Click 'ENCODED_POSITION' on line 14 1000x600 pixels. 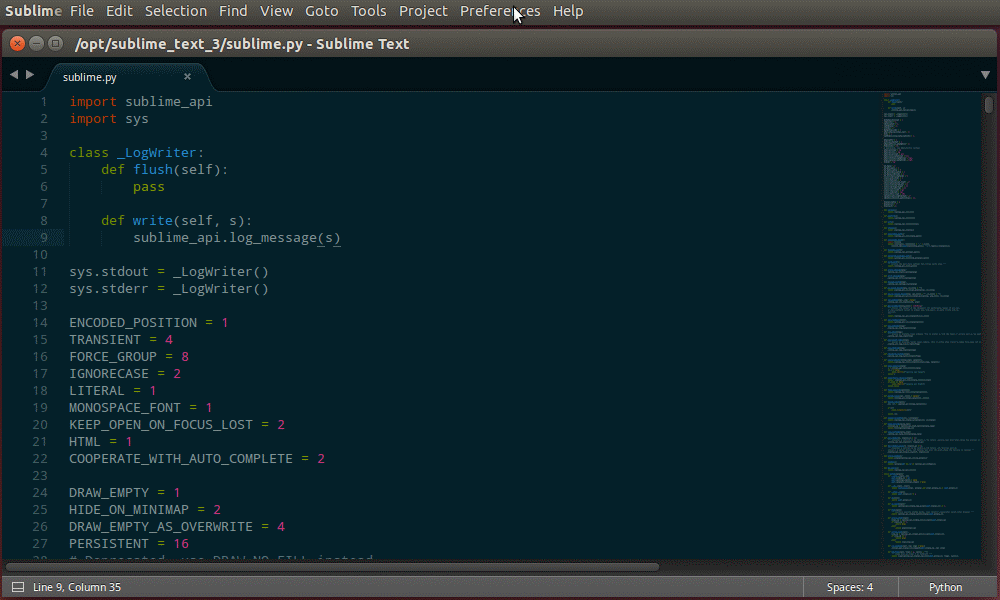pyautogui.click(x=133, y=323)
